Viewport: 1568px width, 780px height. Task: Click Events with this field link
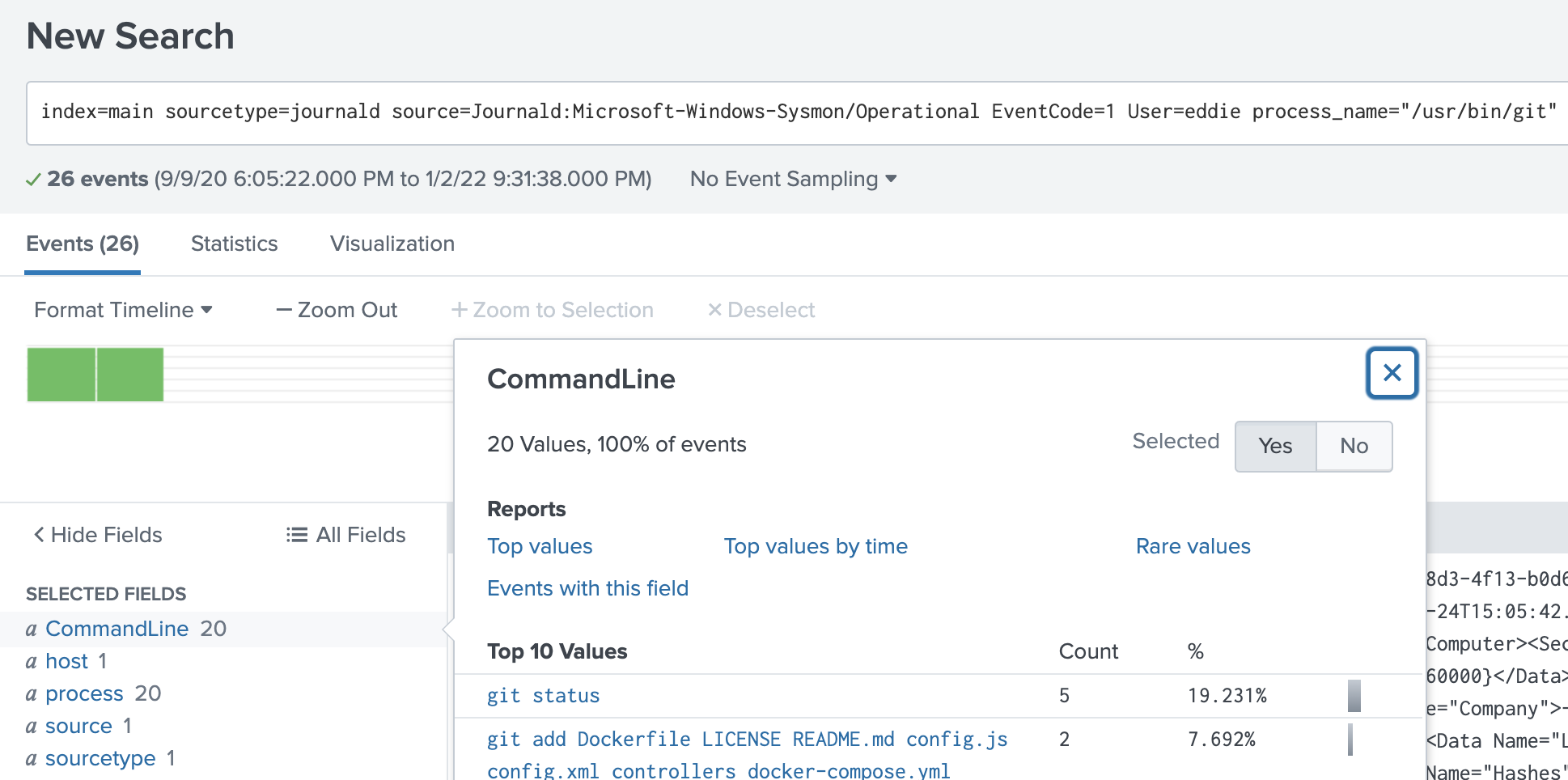[587, 588]
